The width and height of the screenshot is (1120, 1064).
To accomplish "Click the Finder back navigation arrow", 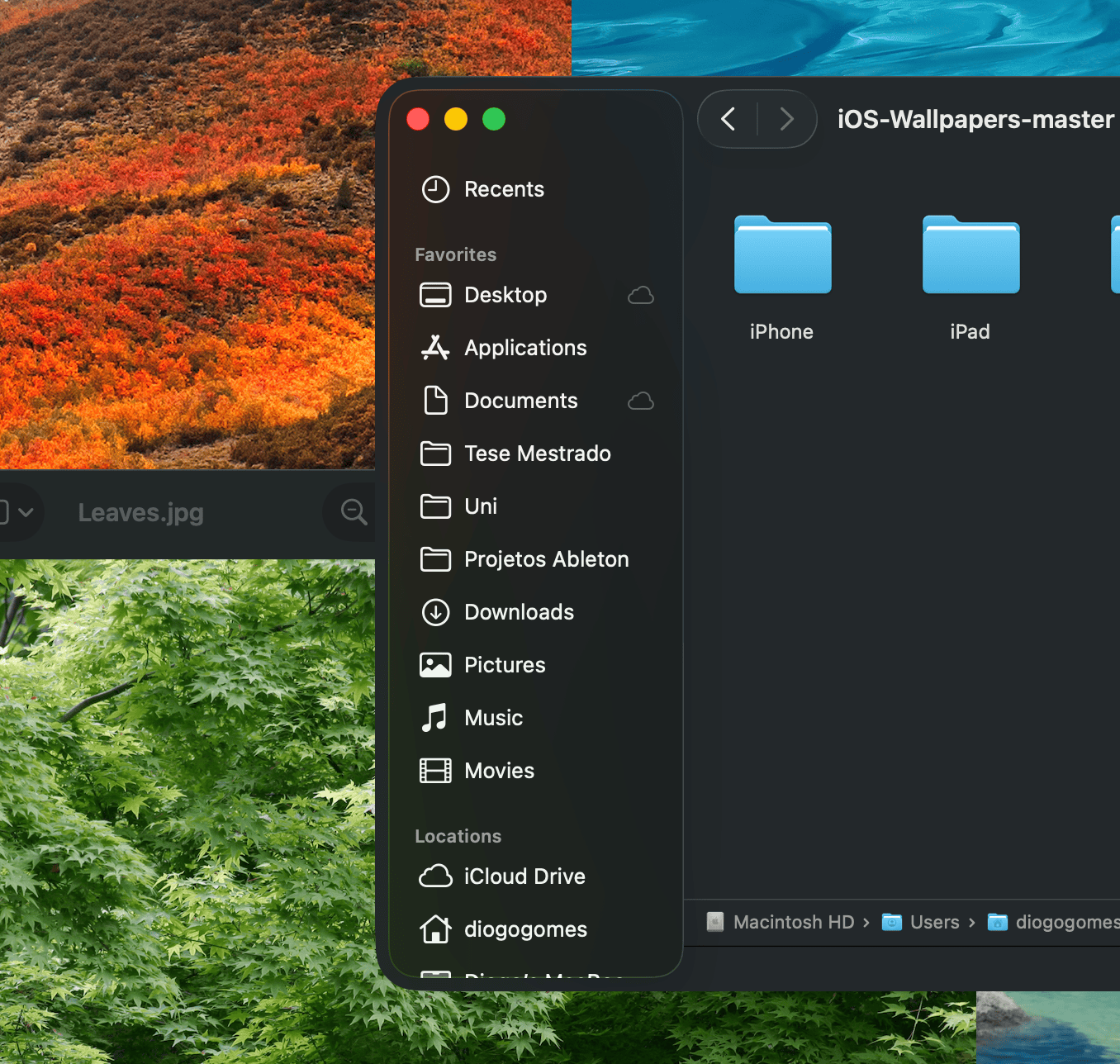I will tap(728, 119).
